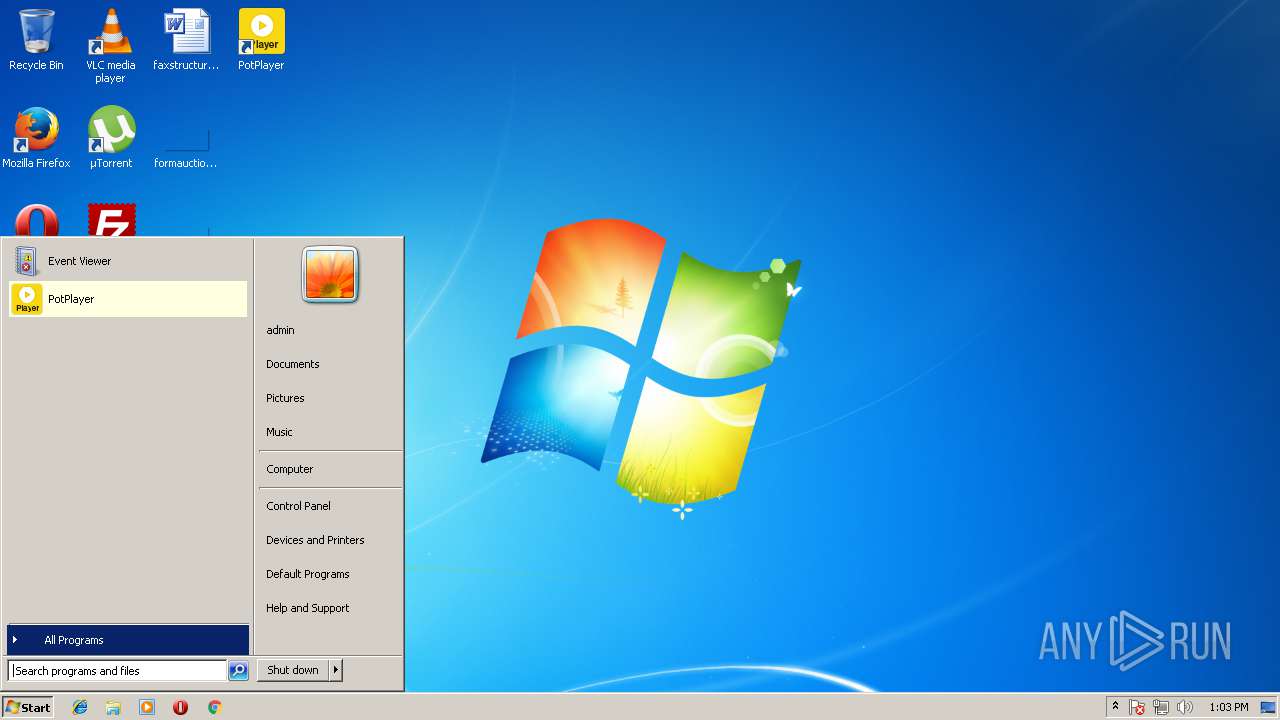This screenshot has height=720, width=1280.
Task: Open Default Programs
Action: [330, 574]
